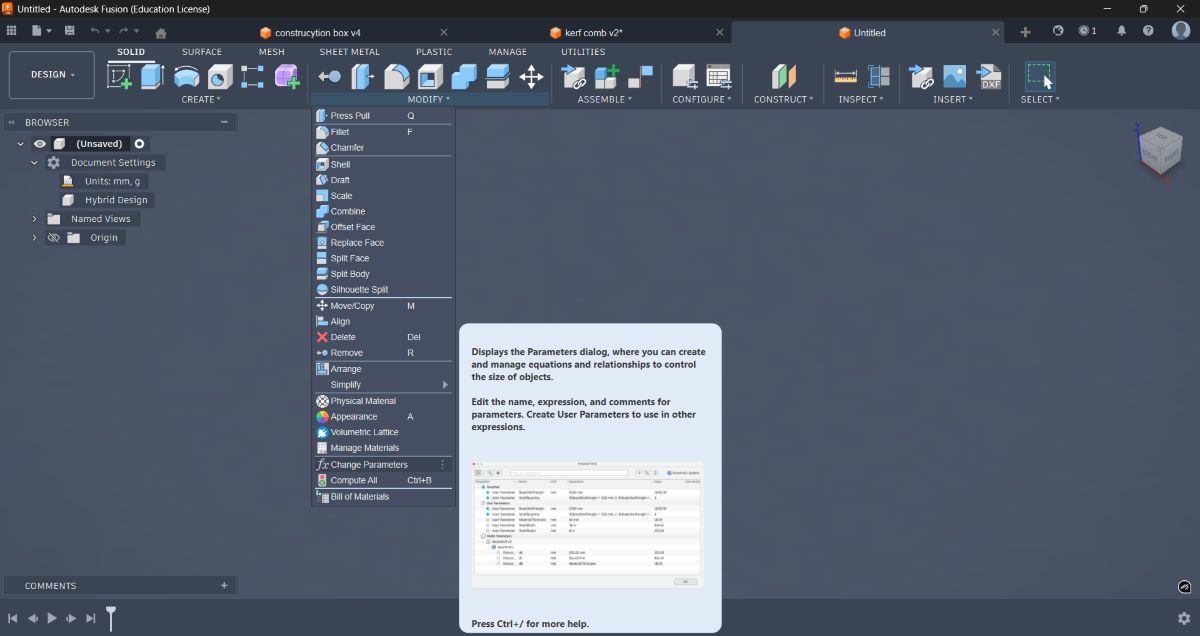
Task: Click the Move tool icon in Modify panel
Action: (531, 77)
